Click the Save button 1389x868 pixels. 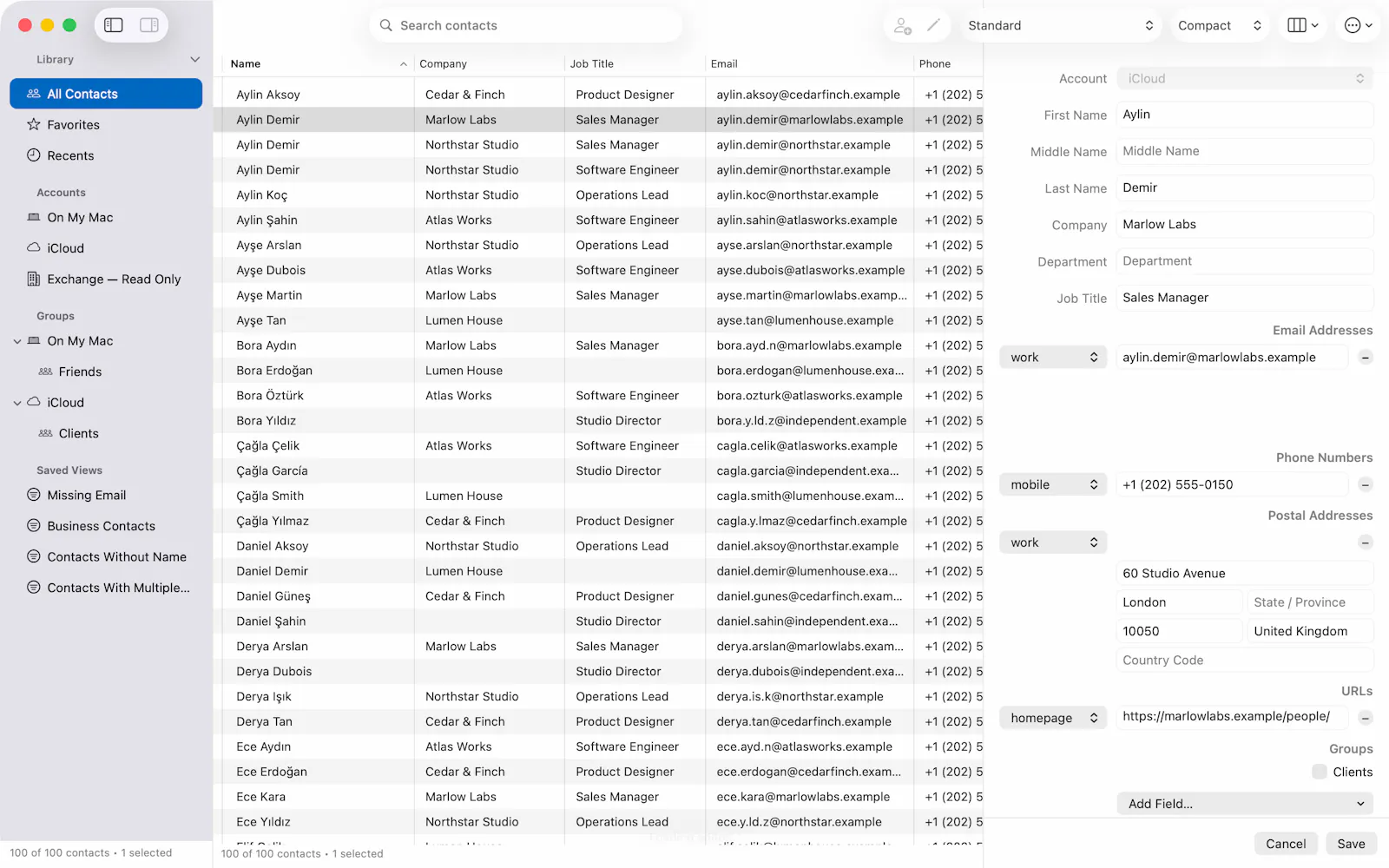click(1351, 844)
